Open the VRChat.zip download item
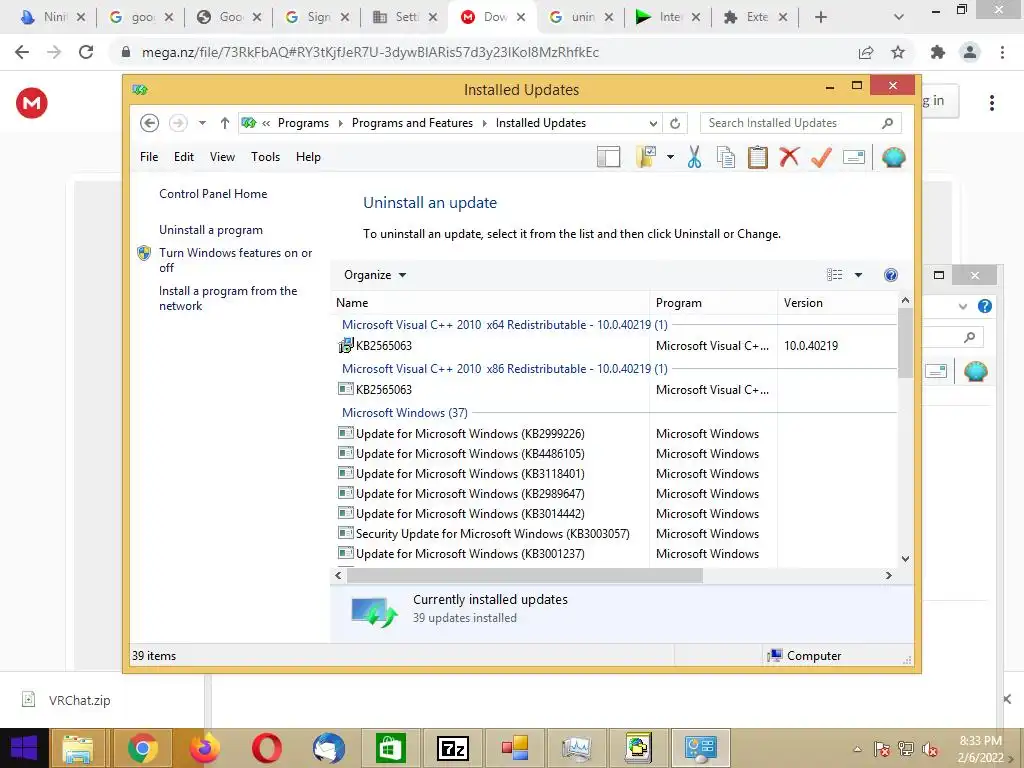The height and width of the screenshot is (768, 1024). tap(79, 700)
